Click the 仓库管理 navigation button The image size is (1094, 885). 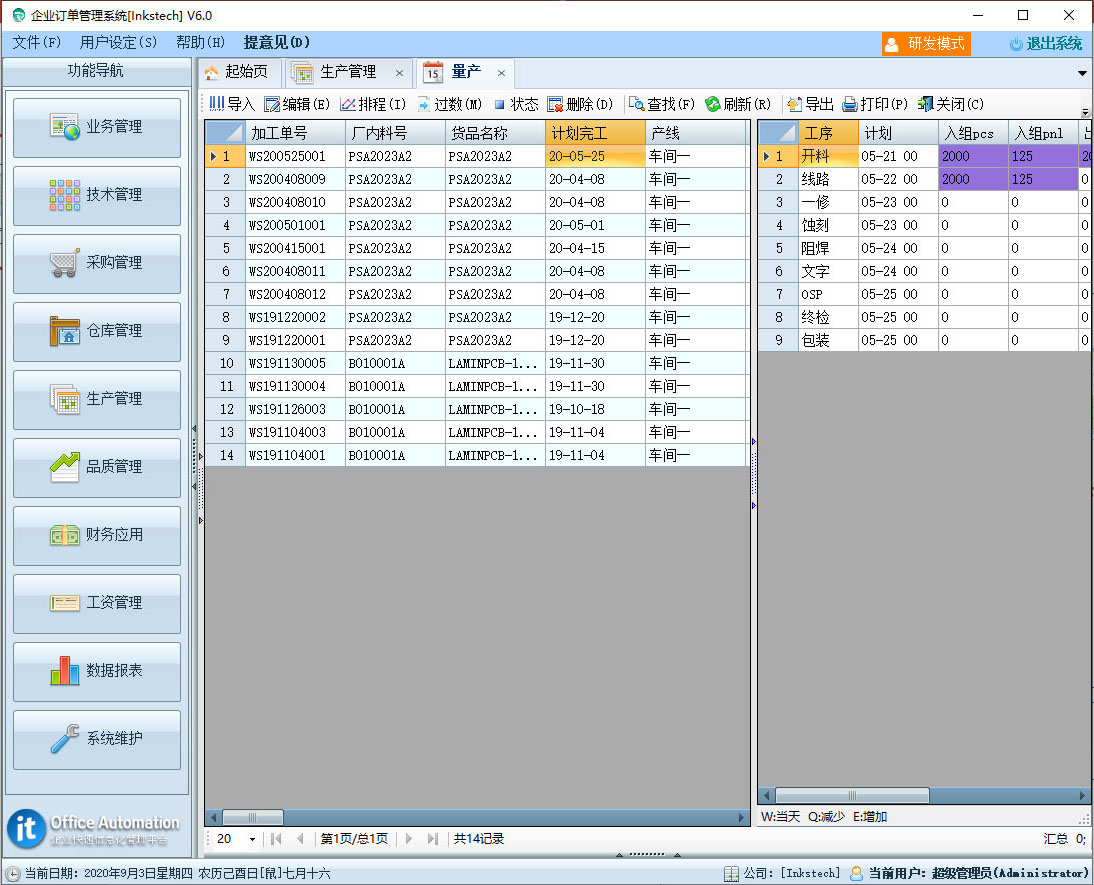coord(97,331)
